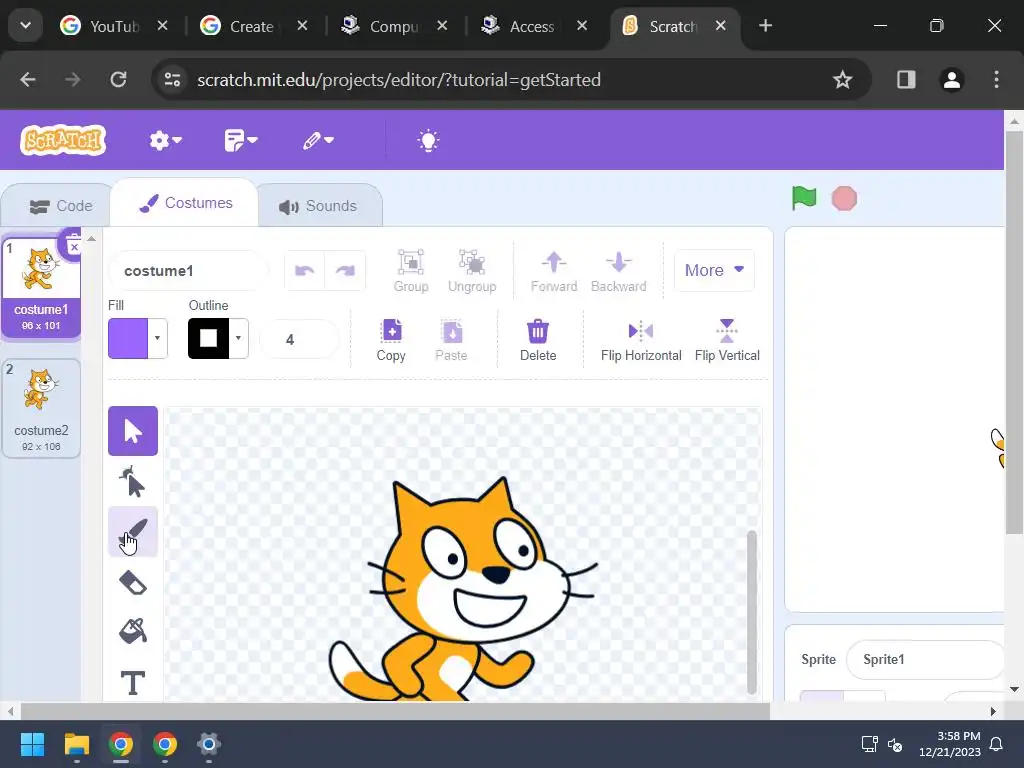Open the tab search dropdown
Screen dimensions: 1024x768
coord(25,26)
